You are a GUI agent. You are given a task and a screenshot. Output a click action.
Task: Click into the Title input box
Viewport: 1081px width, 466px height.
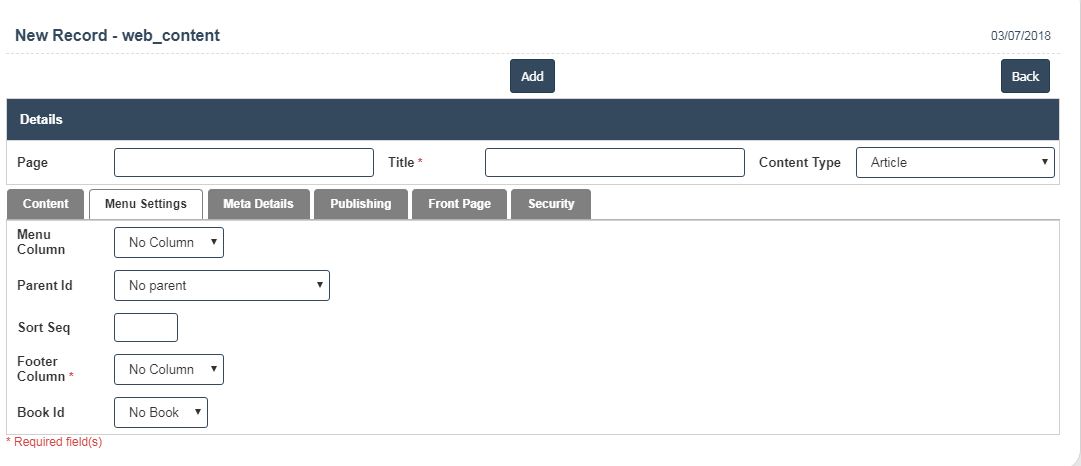coord(614,163)
